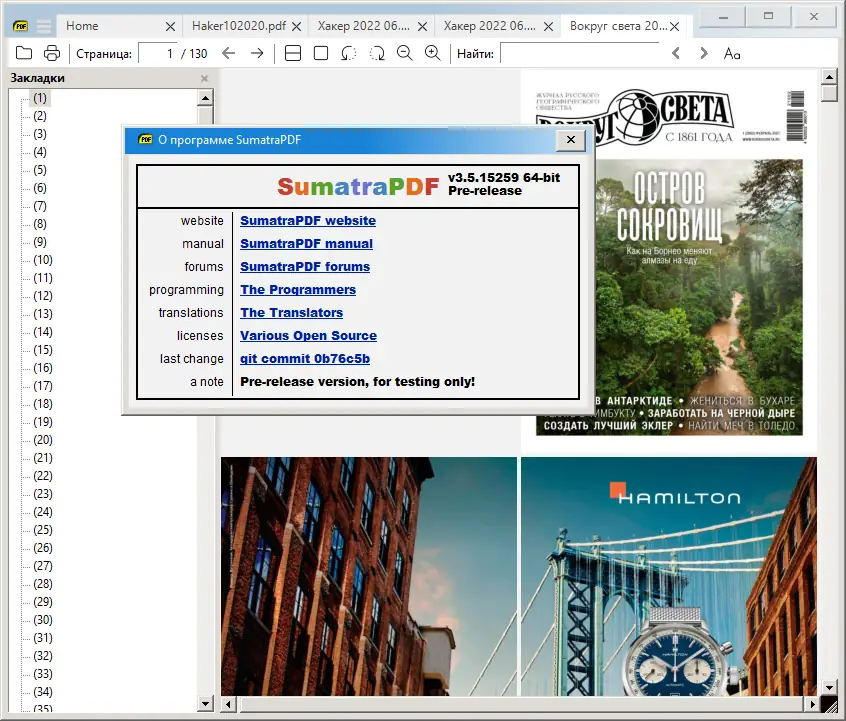Select bookmark (10) in the tree
Viewport: 846px width, 721px height.
click(x=43, y=260)
